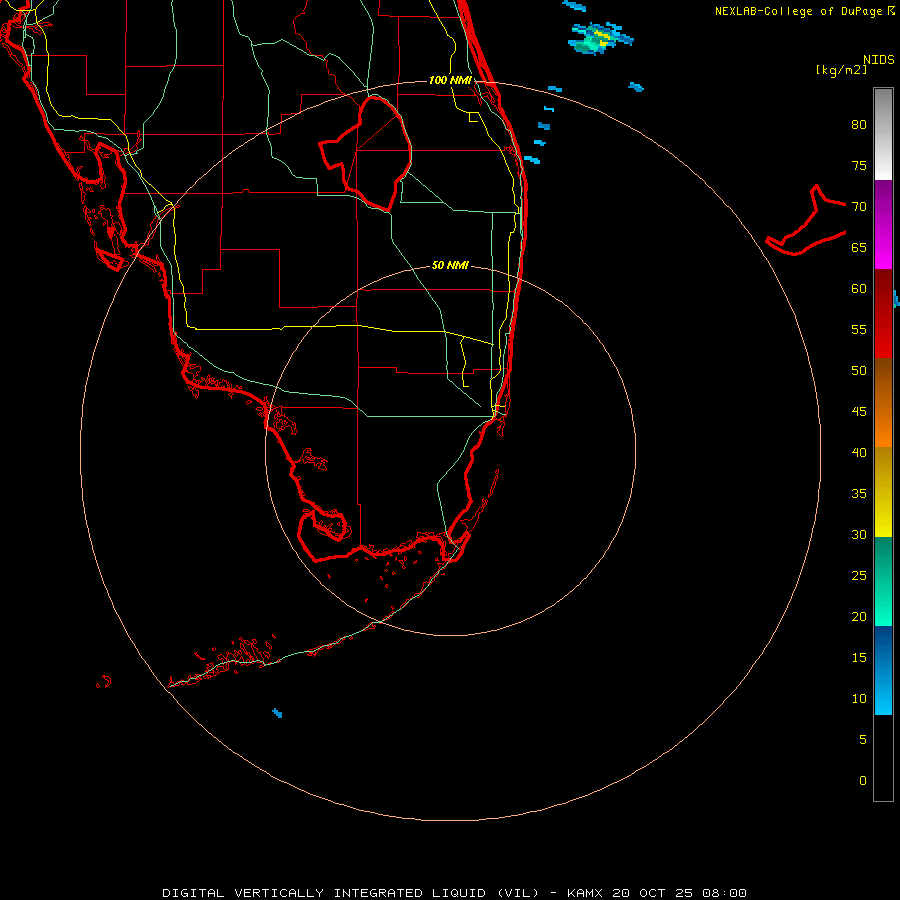Viewport: 900px width, 900px height.
Task: Click the 15 value on color scale
Action: (x=859, y=658)
